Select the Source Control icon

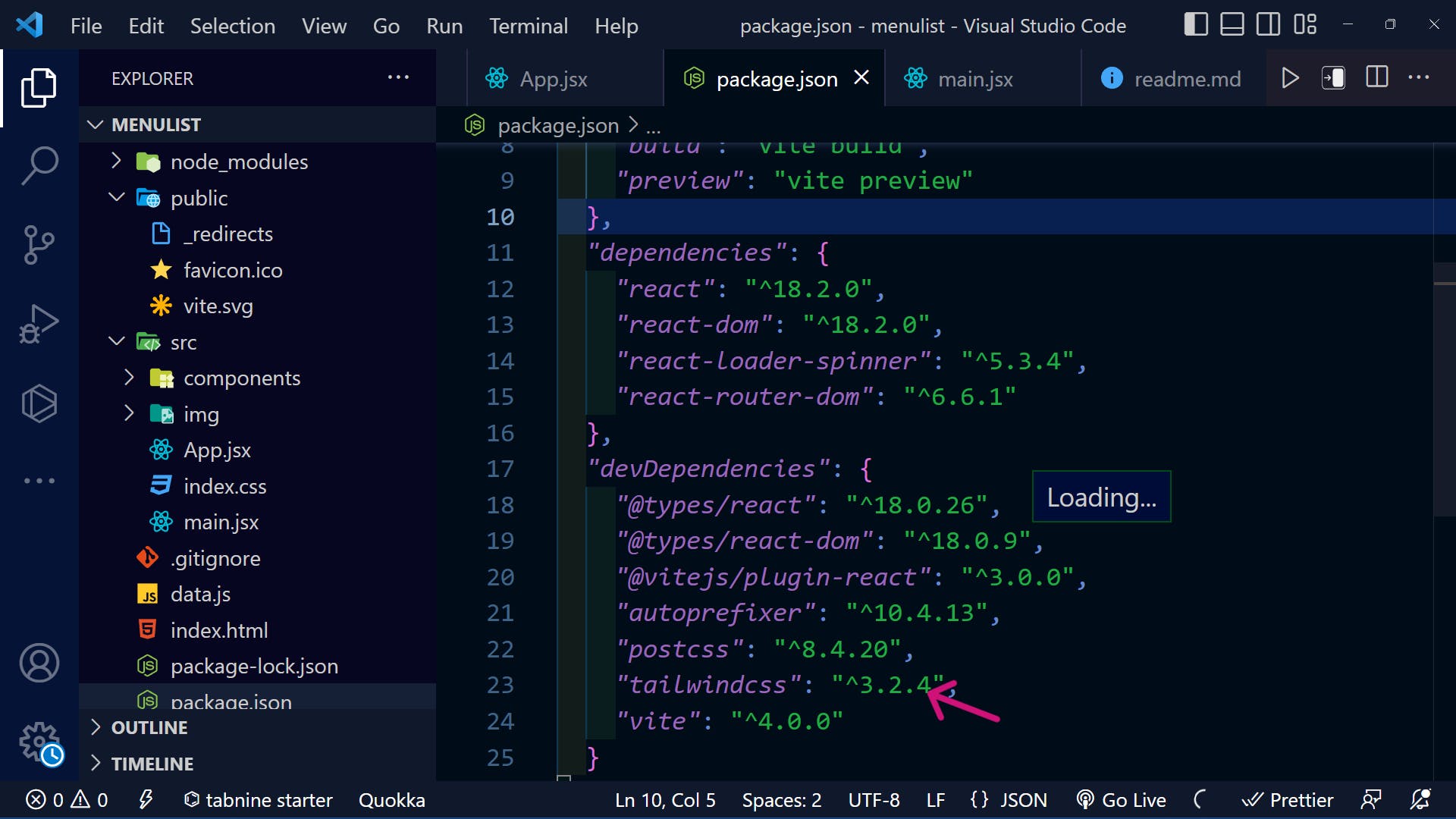click(39, 244)
